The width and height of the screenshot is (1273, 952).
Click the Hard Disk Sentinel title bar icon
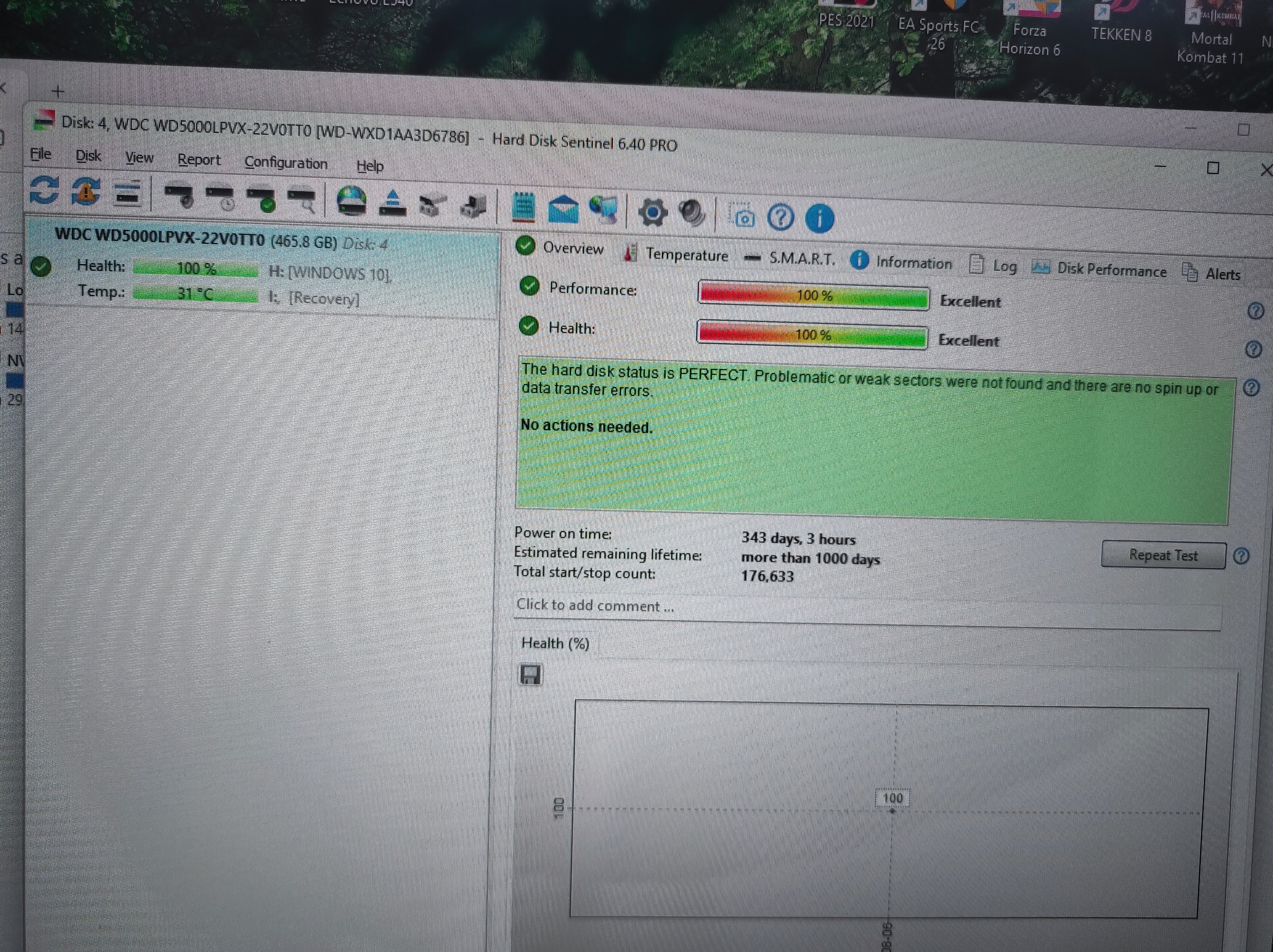click(x=44, y=120)
